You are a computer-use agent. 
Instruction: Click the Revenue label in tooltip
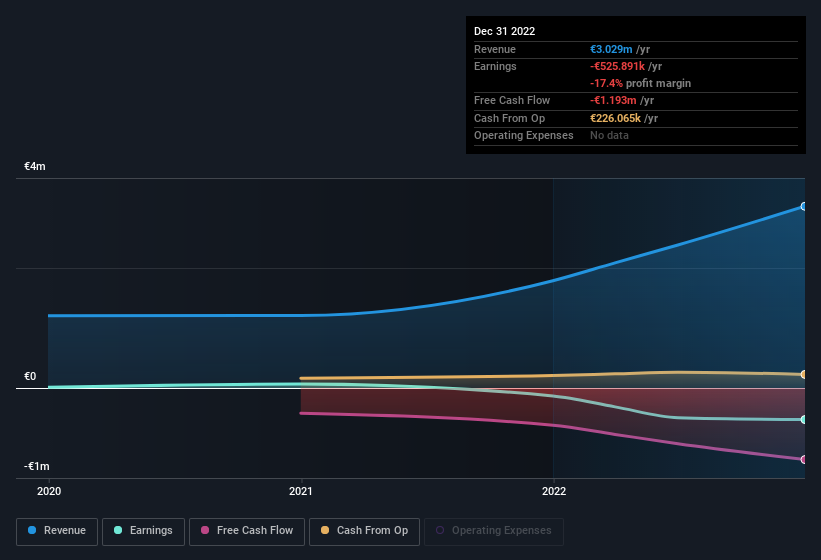[x=495, y=49]
